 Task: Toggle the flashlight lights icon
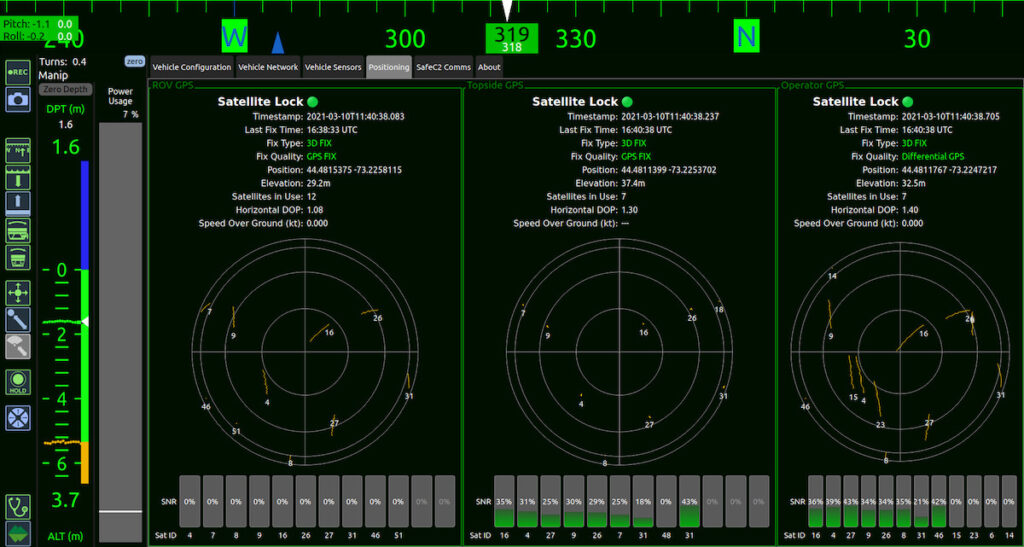point(18,319)
